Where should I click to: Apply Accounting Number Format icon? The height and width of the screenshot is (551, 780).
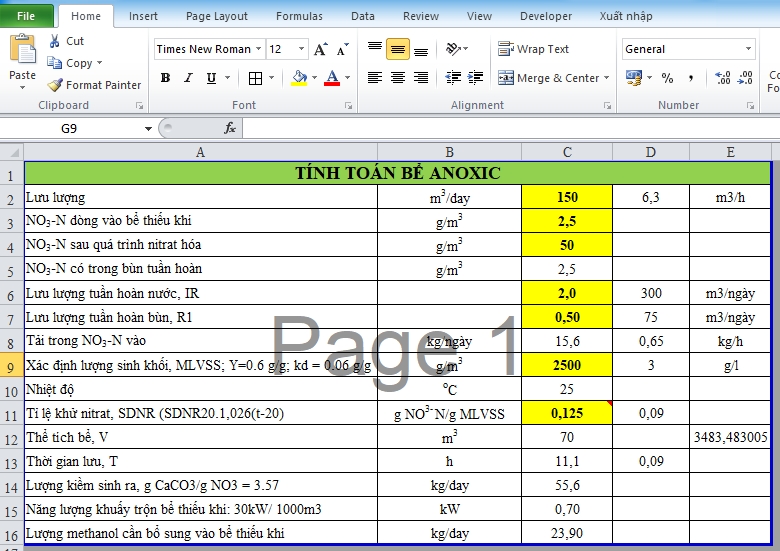click(x=634, y=78)
